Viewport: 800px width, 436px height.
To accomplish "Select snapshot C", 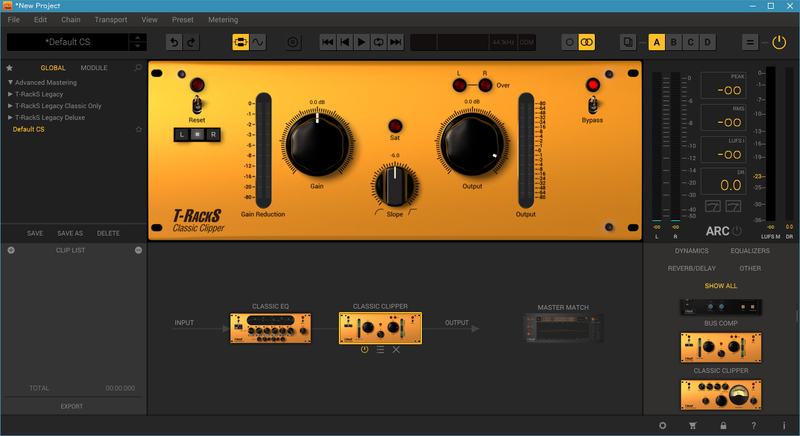I will (690, 42).
